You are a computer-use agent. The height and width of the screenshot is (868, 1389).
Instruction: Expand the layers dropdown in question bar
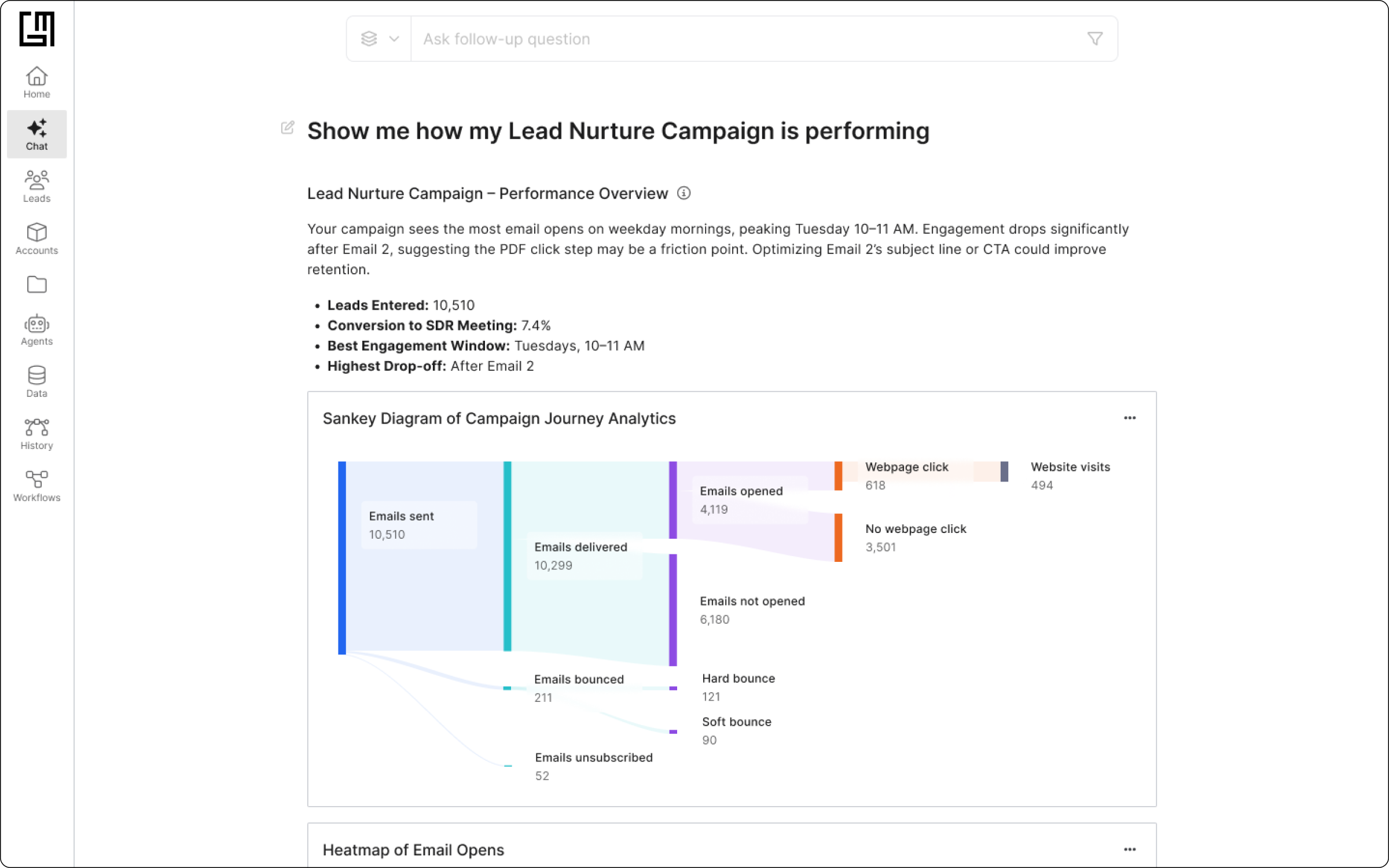(380, 39)
